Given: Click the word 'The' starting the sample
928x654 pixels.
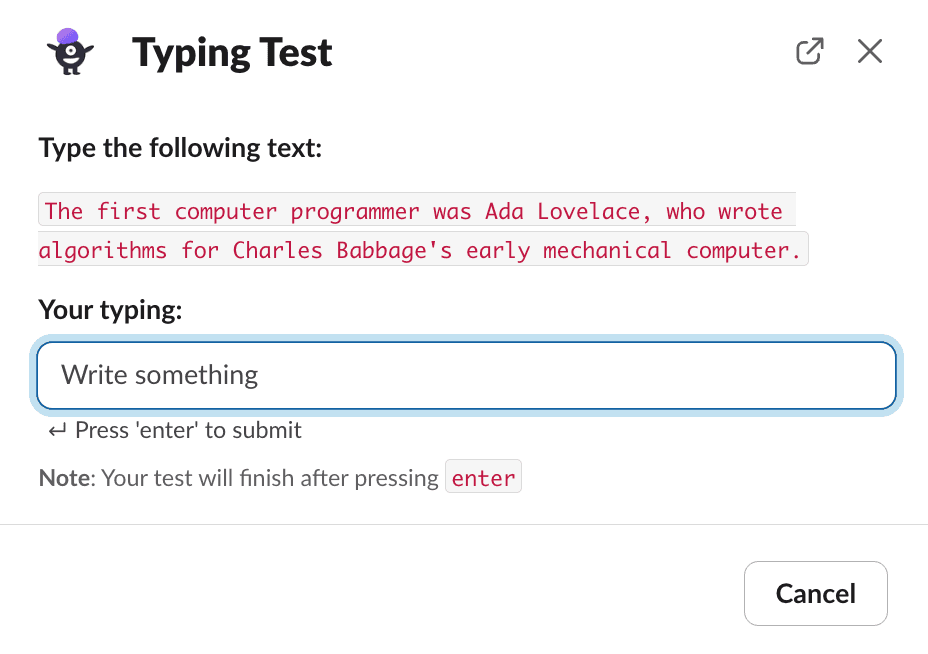Looking at the screenshot, I should tap(64, 211).
